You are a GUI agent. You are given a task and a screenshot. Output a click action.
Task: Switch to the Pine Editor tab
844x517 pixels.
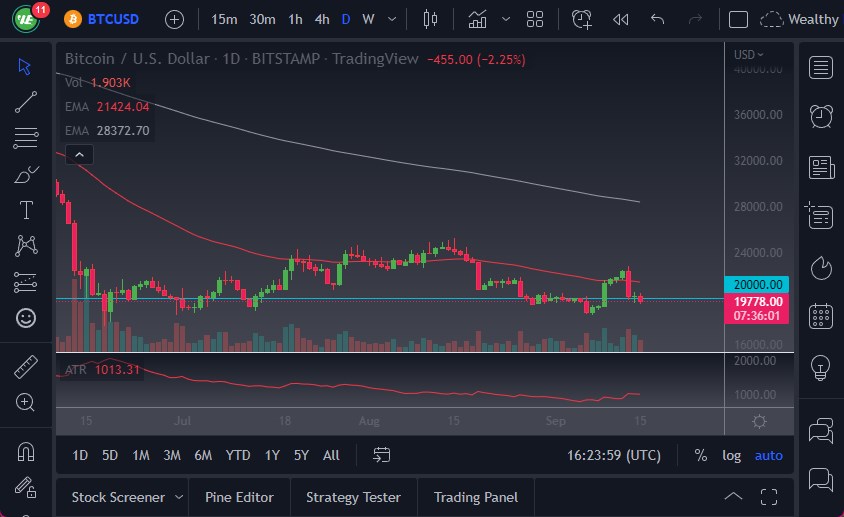click(239, 497)
